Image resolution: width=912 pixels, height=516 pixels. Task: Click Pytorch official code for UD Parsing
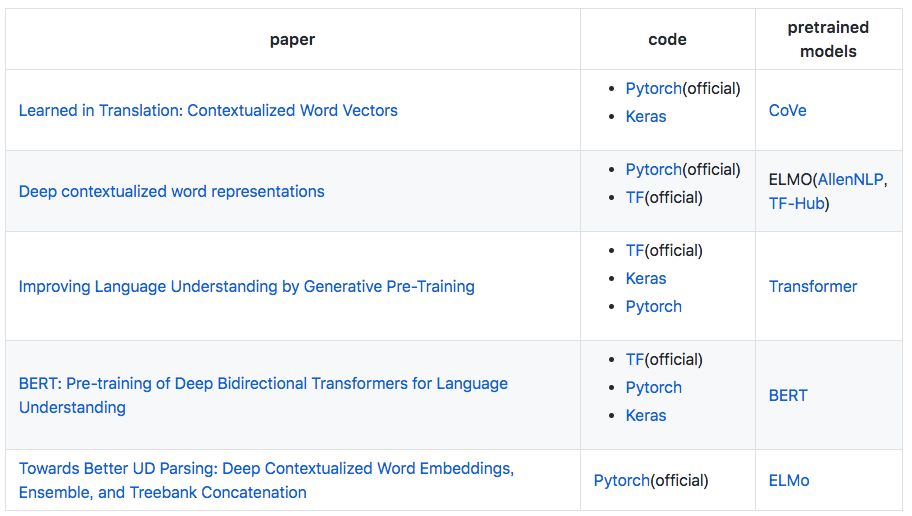pos(621,480)
